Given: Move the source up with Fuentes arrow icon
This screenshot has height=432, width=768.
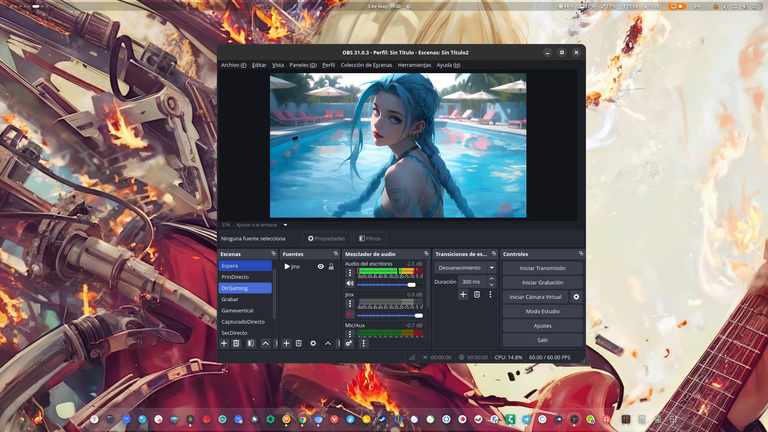Looking at the screenshot, I should pos(328,343).
